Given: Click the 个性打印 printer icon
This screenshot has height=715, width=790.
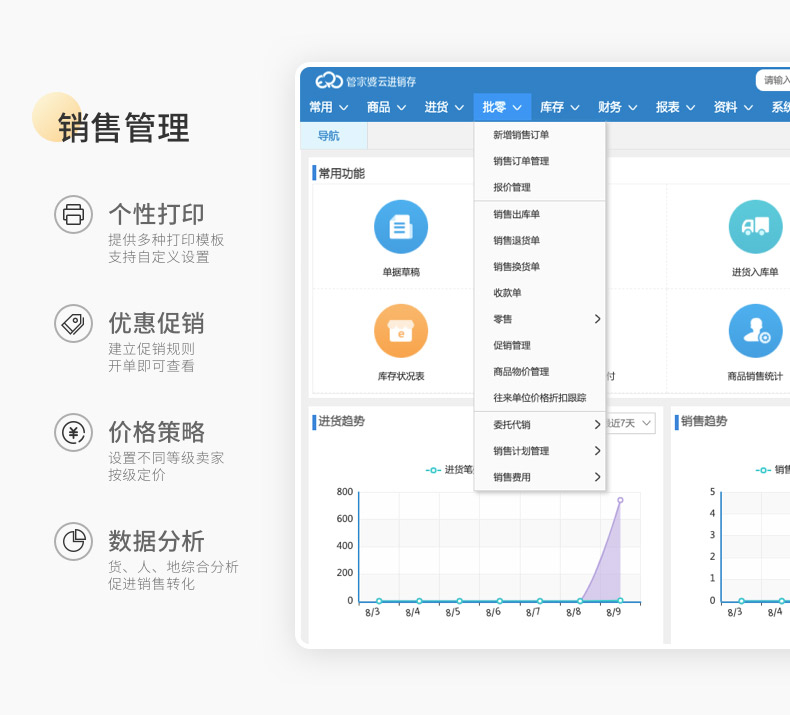Looking at the screenshot, I should [x=73, y=214].
